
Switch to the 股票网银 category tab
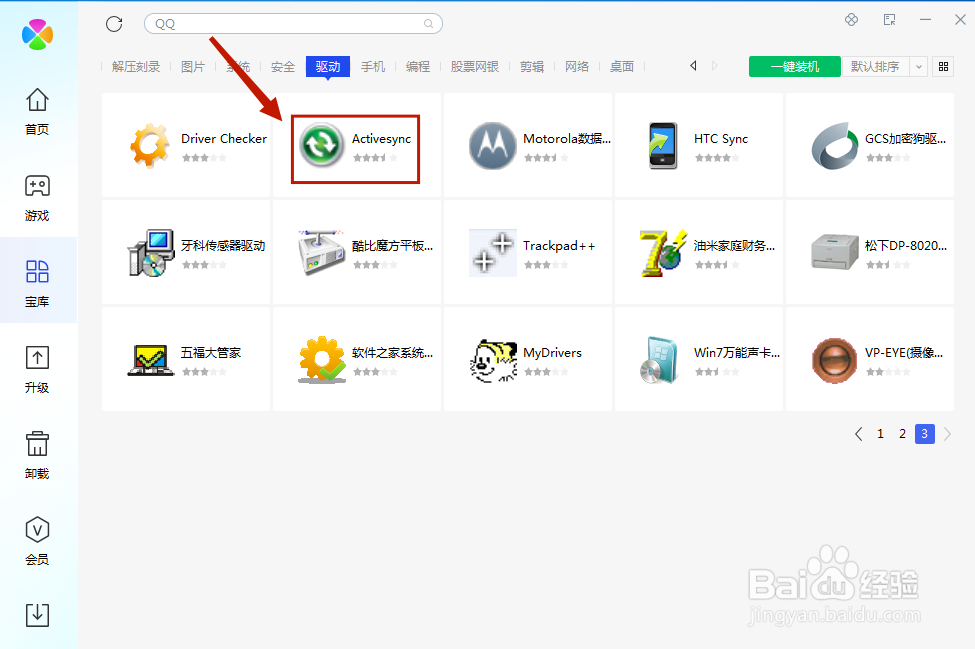[475, 67]
